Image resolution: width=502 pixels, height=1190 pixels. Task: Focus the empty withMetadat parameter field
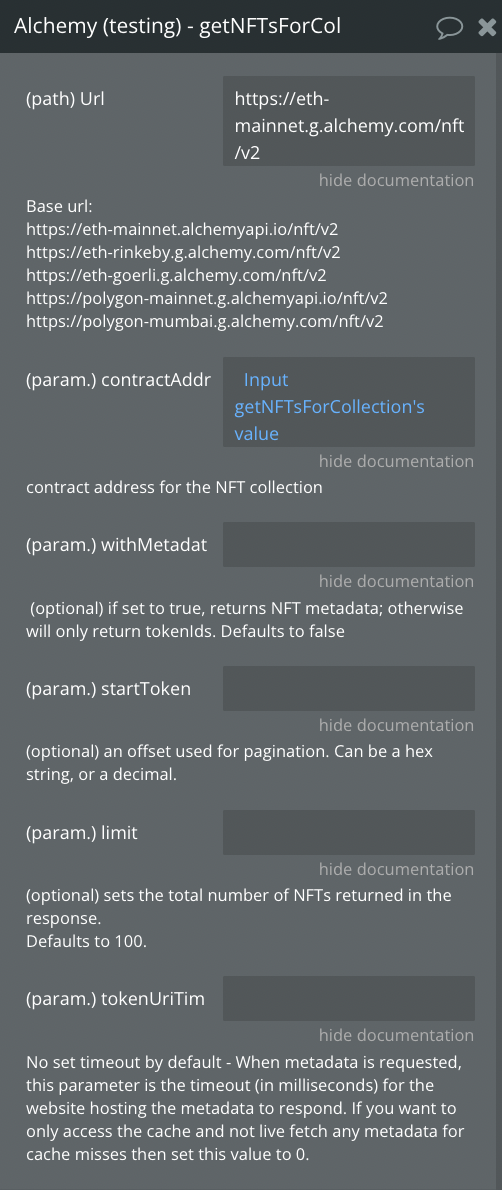[349, 544]
